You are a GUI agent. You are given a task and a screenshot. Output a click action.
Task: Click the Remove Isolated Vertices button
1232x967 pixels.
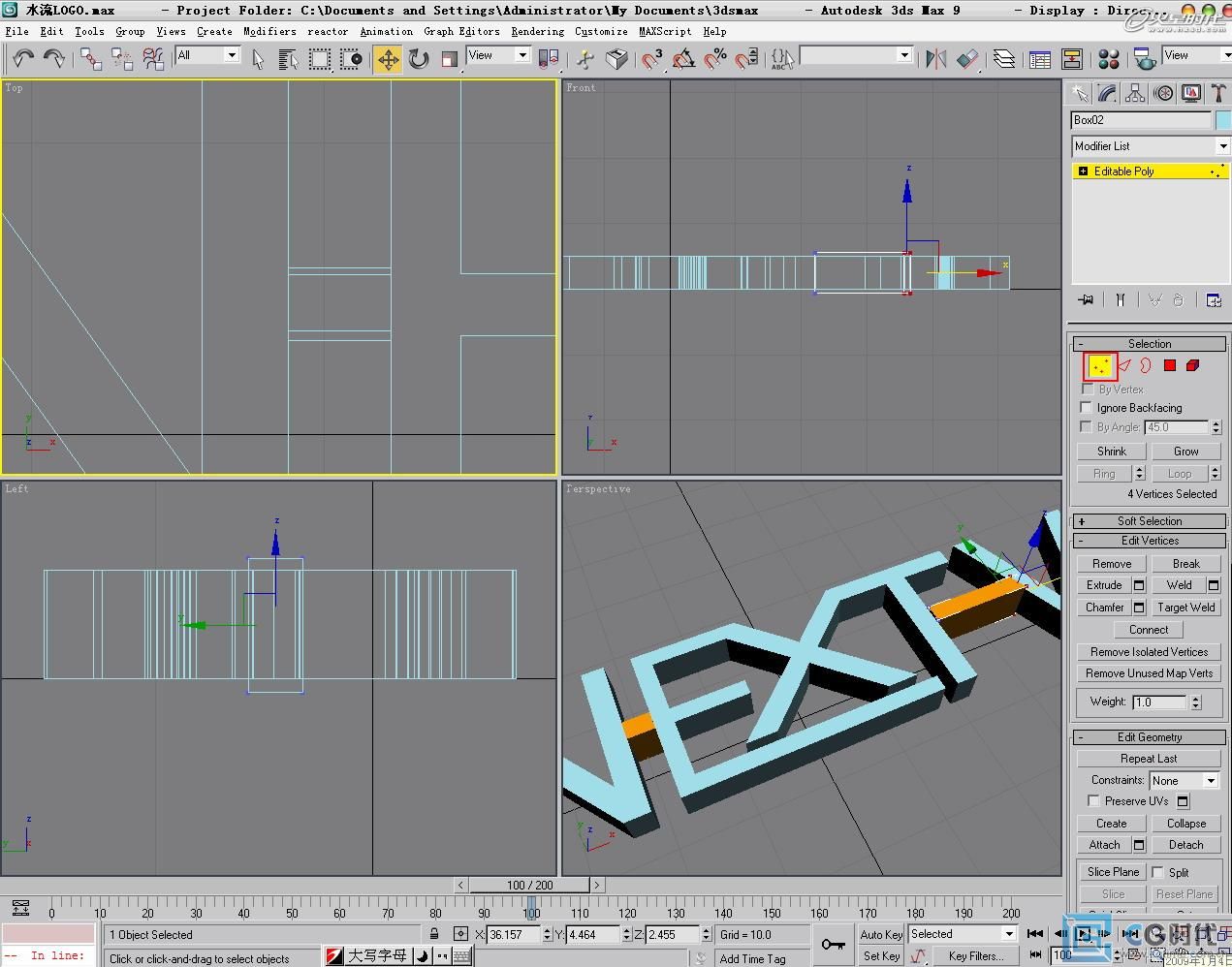click(1149, 652)
